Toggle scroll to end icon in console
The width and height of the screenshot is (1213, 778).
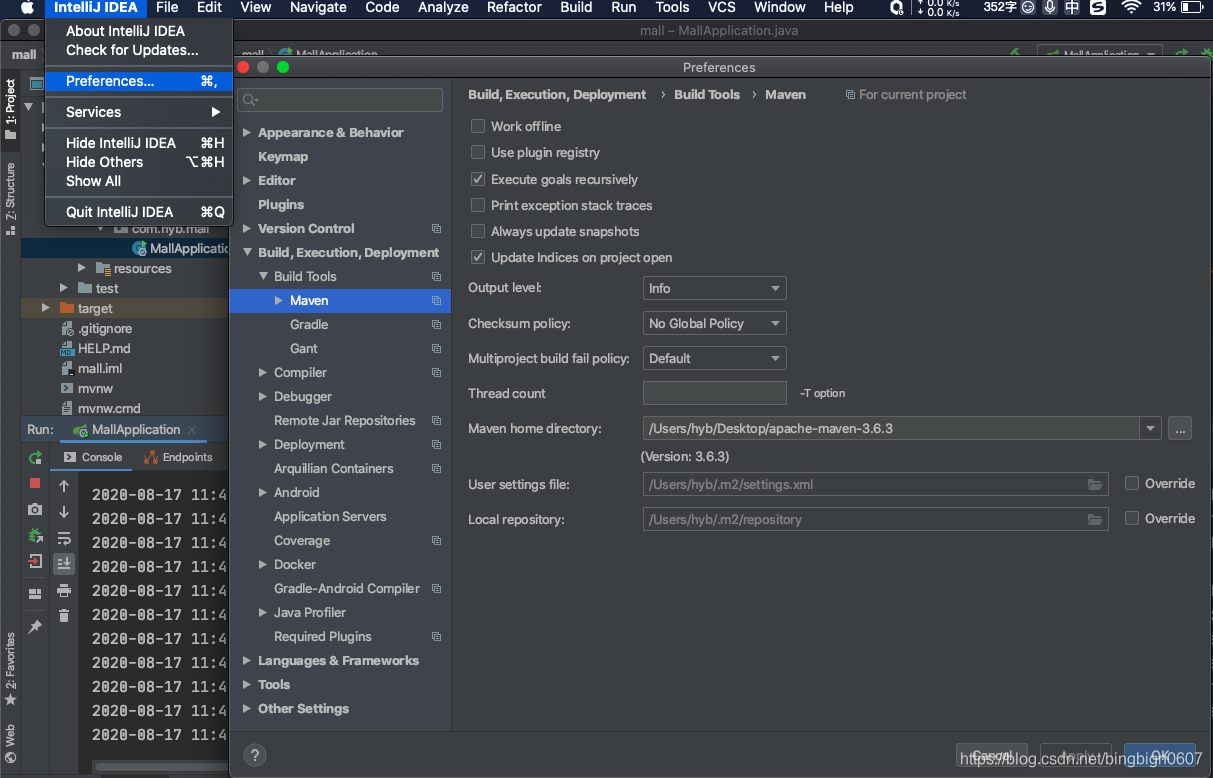[64, 564]
